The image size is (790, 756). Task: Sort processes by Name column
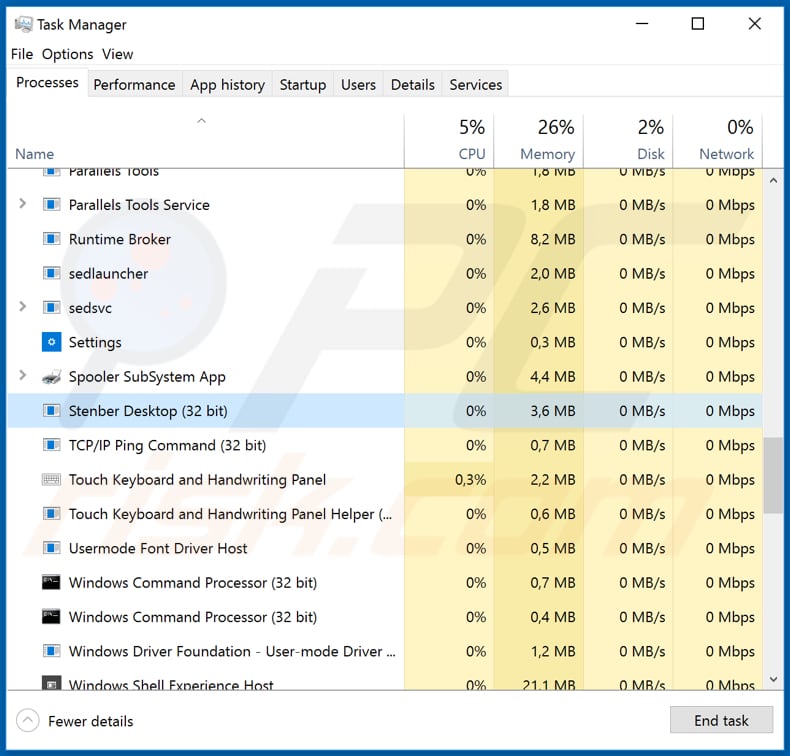point(206,142)
